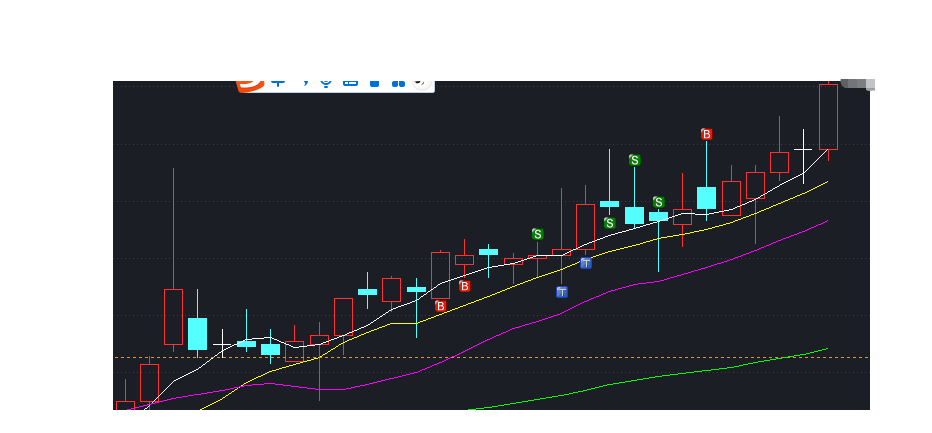
Task: Click the topmost red B marker above cyan candle
Action: click(x=706, y=134)
